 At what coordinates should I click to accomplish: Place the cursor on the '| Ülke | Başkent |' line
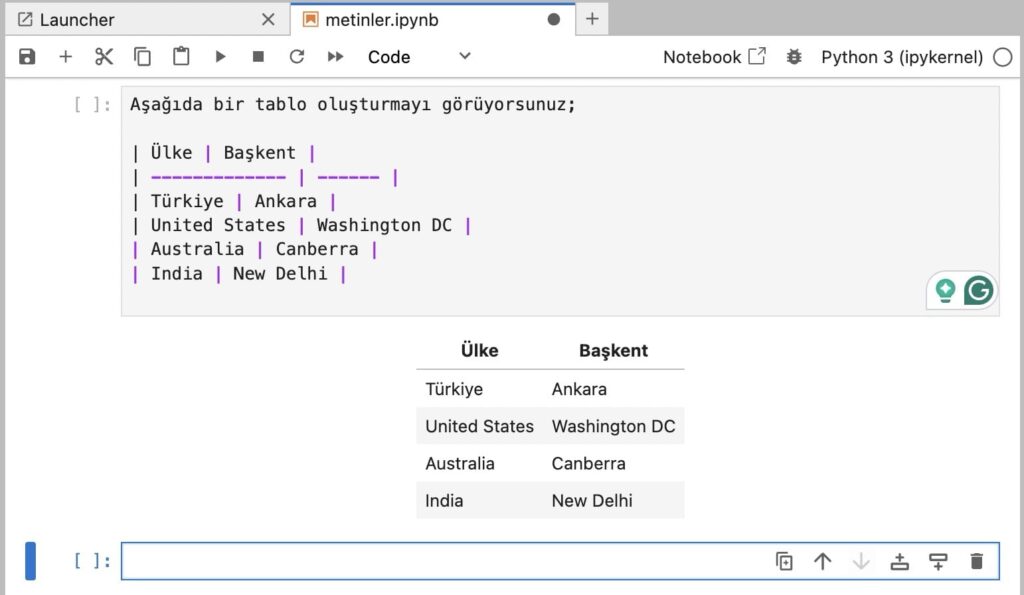[x=223, y=153]
